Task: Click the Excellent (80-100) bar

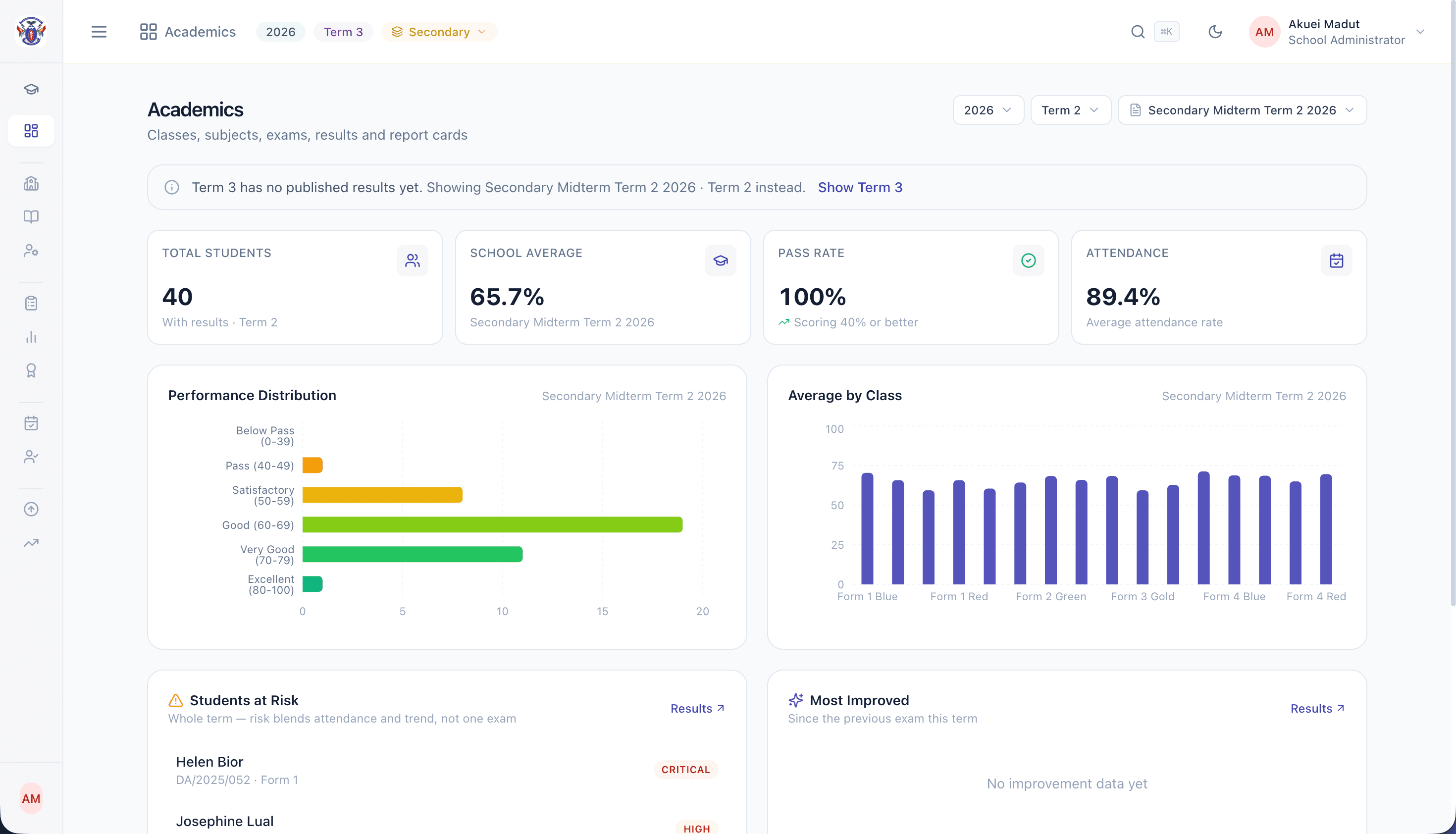Action: (312, 584)
